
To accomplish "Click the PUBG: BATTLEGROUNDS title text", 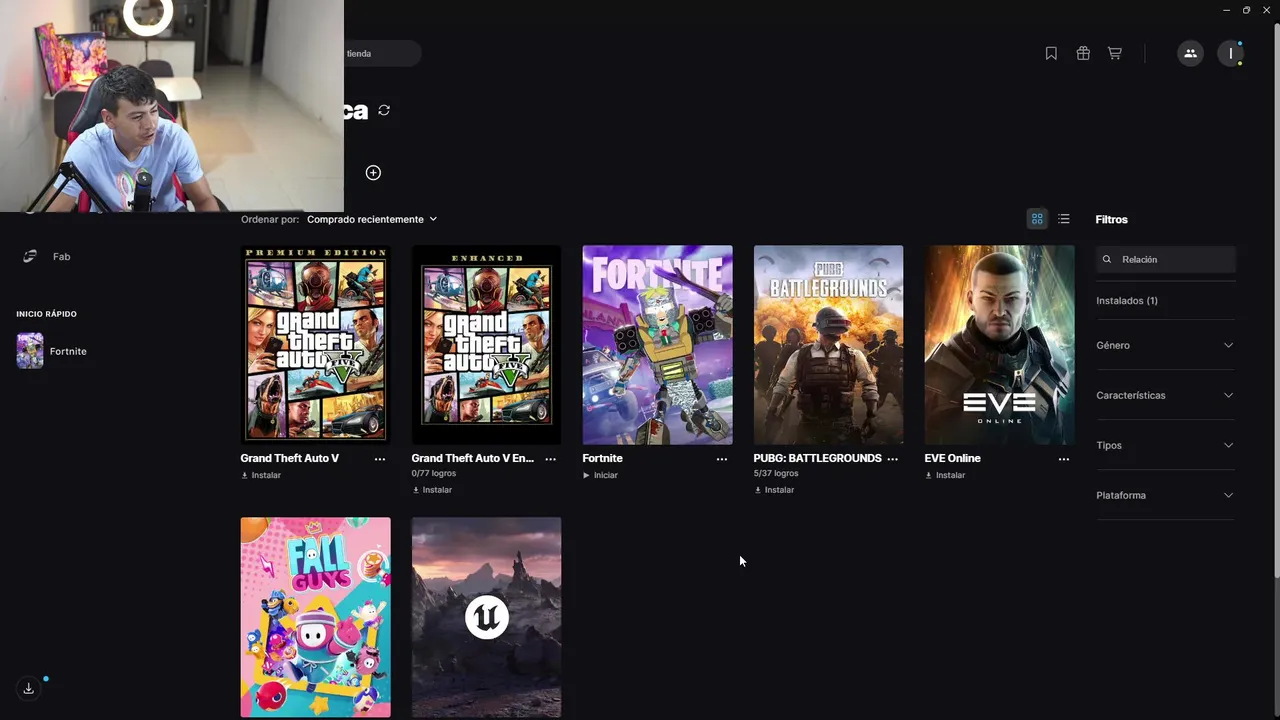I will click(x=818, y=458).
